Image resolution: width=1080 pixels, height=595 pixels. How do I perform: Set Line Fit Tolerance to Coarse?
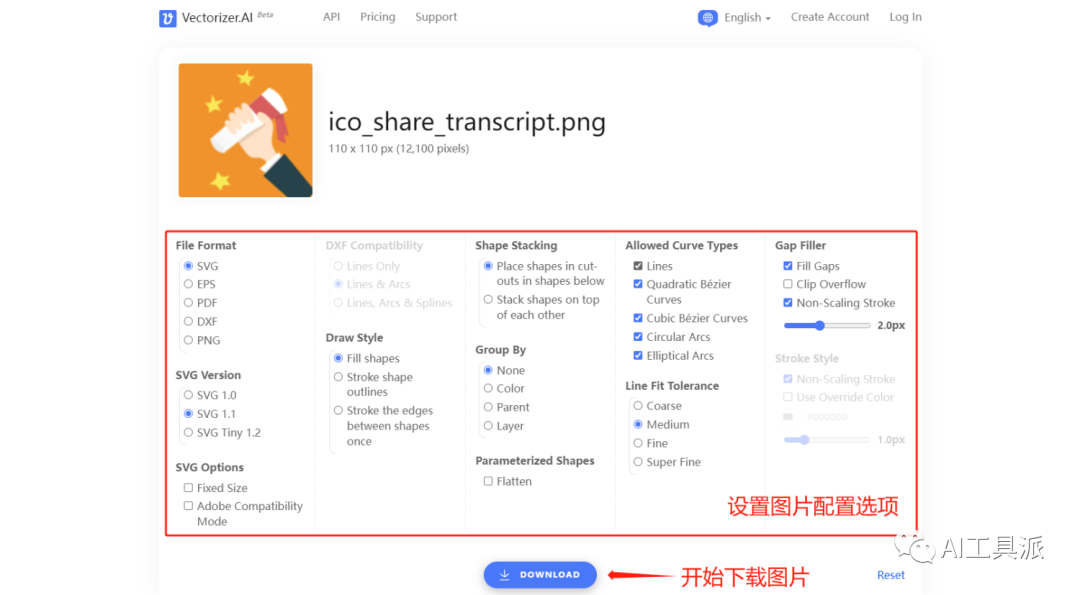(638, 406)
